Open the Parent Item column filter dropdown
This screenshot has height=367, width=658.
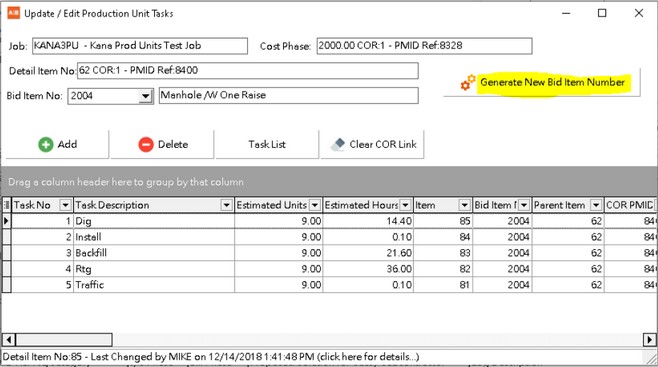point(596,205)
